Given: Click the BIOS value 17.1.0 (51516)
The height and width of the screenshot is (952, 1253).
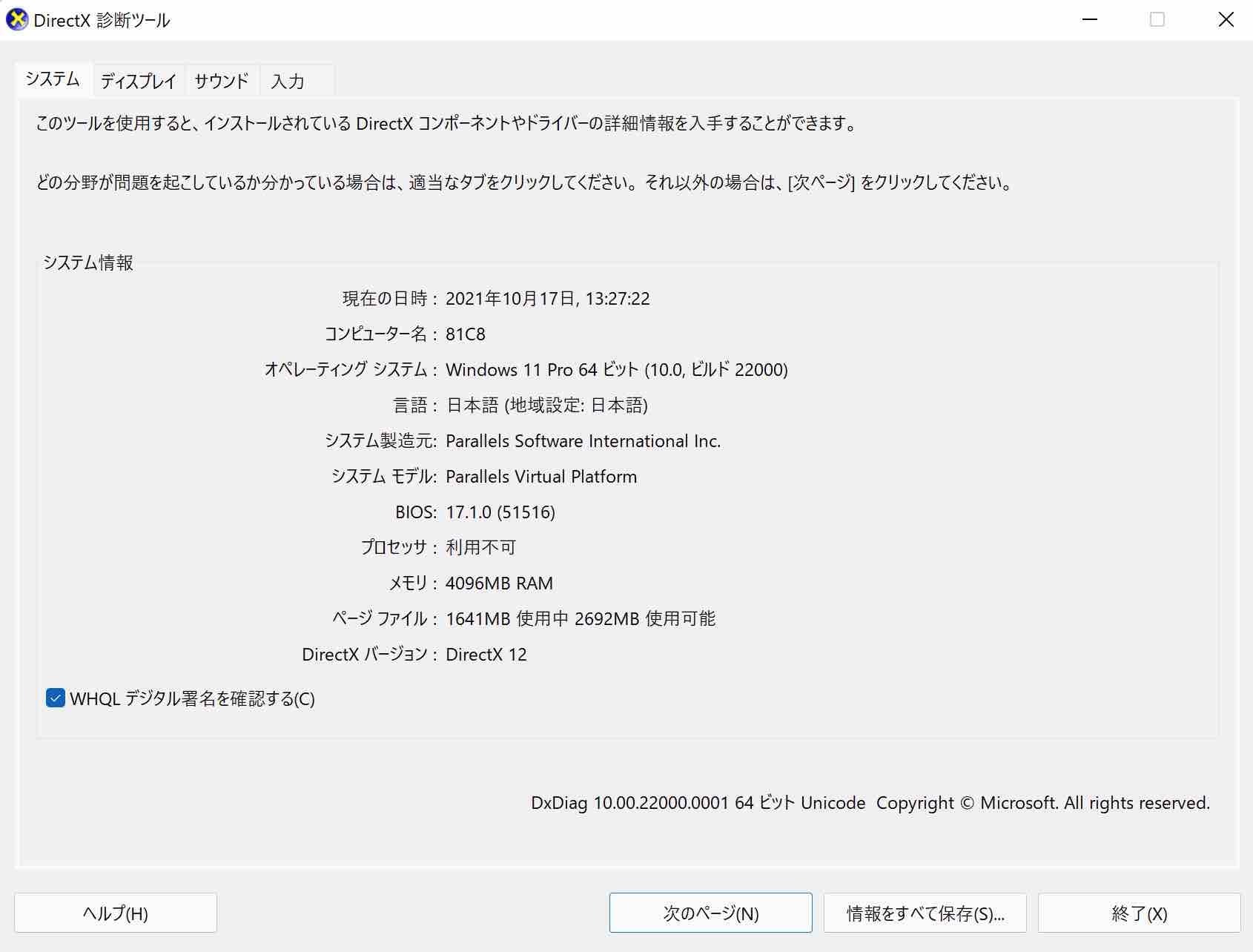Looking at the screenshot, I should [x=500, y=512].
